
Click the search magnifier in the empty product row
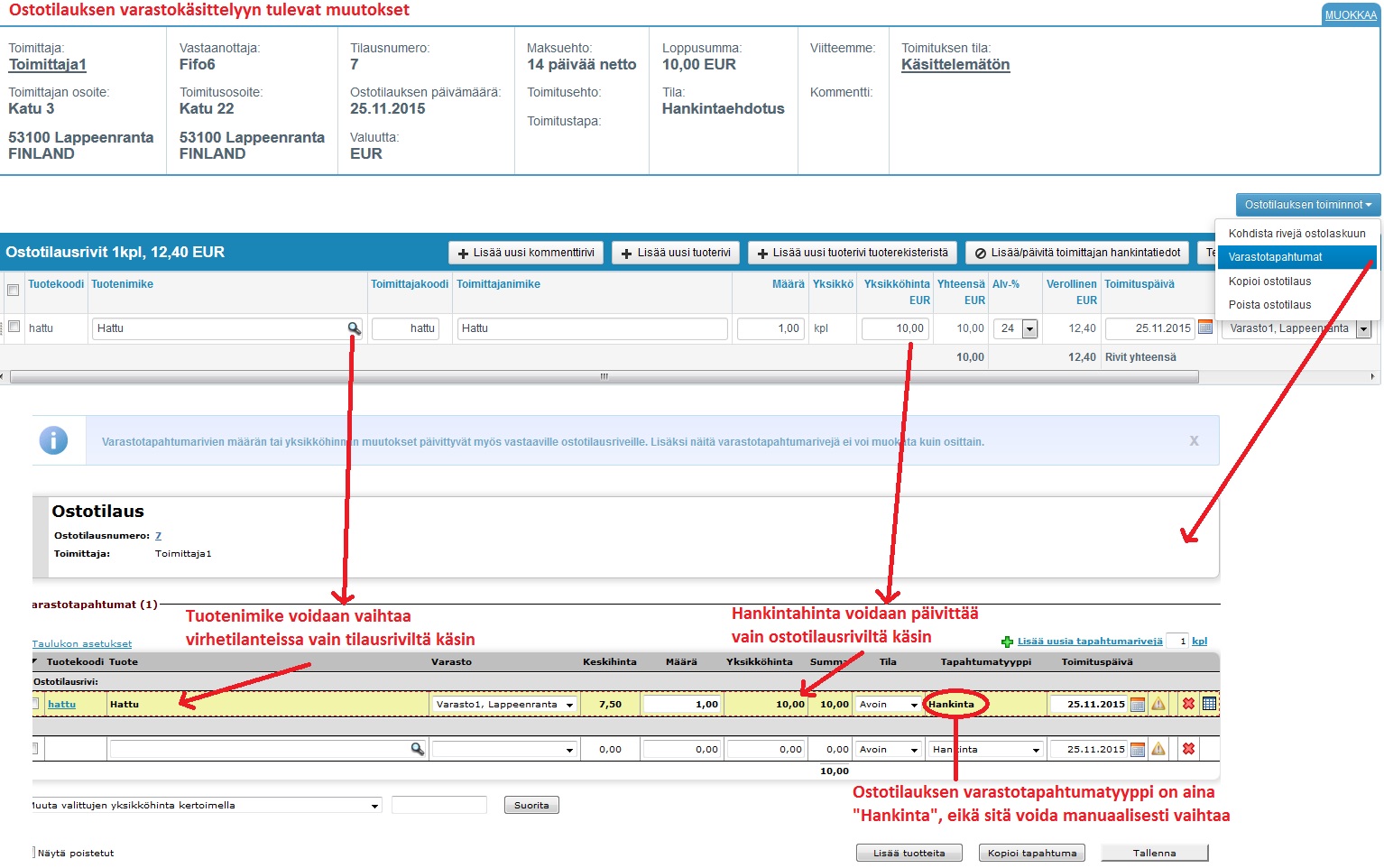417,749
